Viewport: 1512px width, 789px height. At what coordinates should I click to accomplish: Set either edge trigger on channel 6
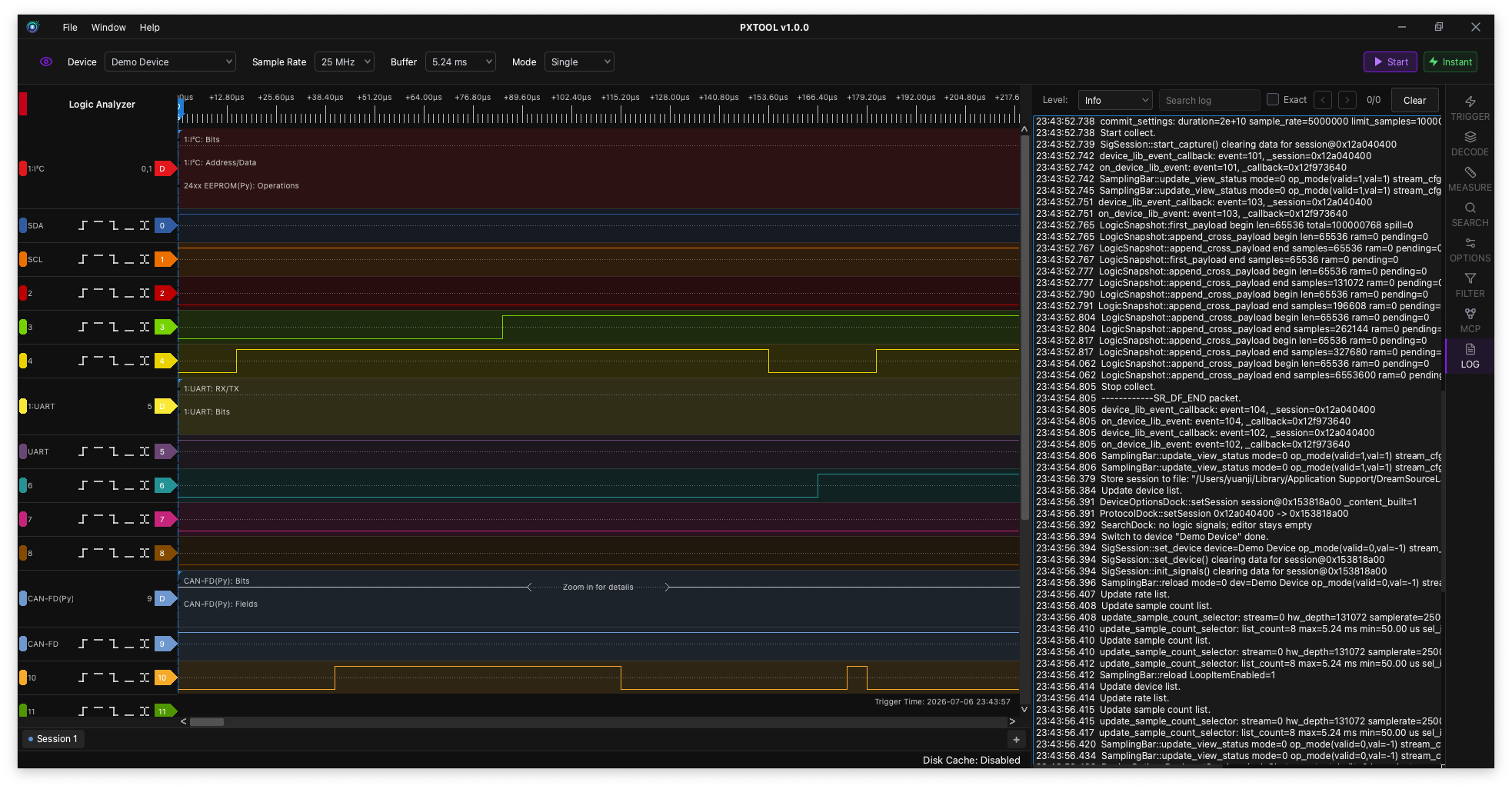145,485
